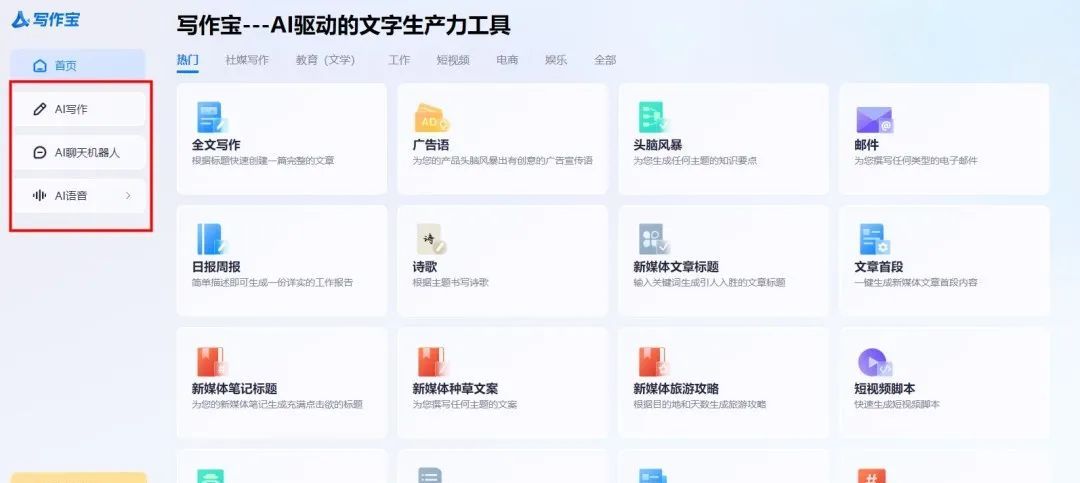Switch to the 短视频 tab

coord(453,60)
